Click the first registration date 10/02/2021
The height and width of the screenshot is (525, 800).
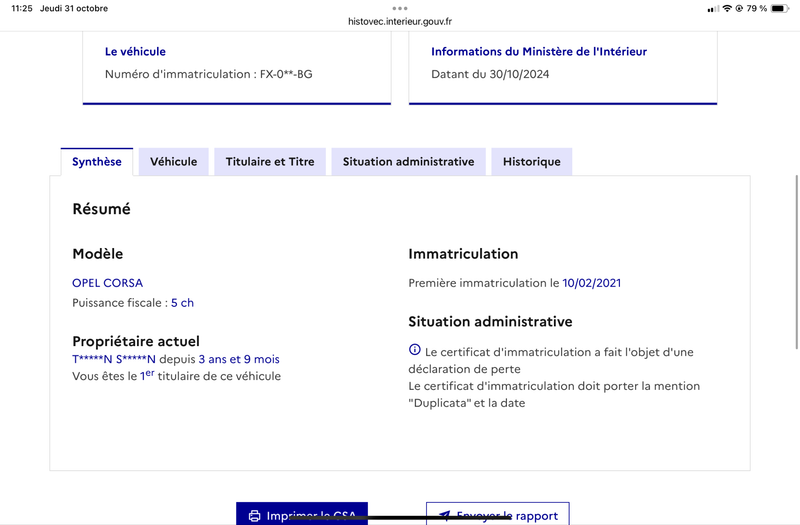[591, 283]
